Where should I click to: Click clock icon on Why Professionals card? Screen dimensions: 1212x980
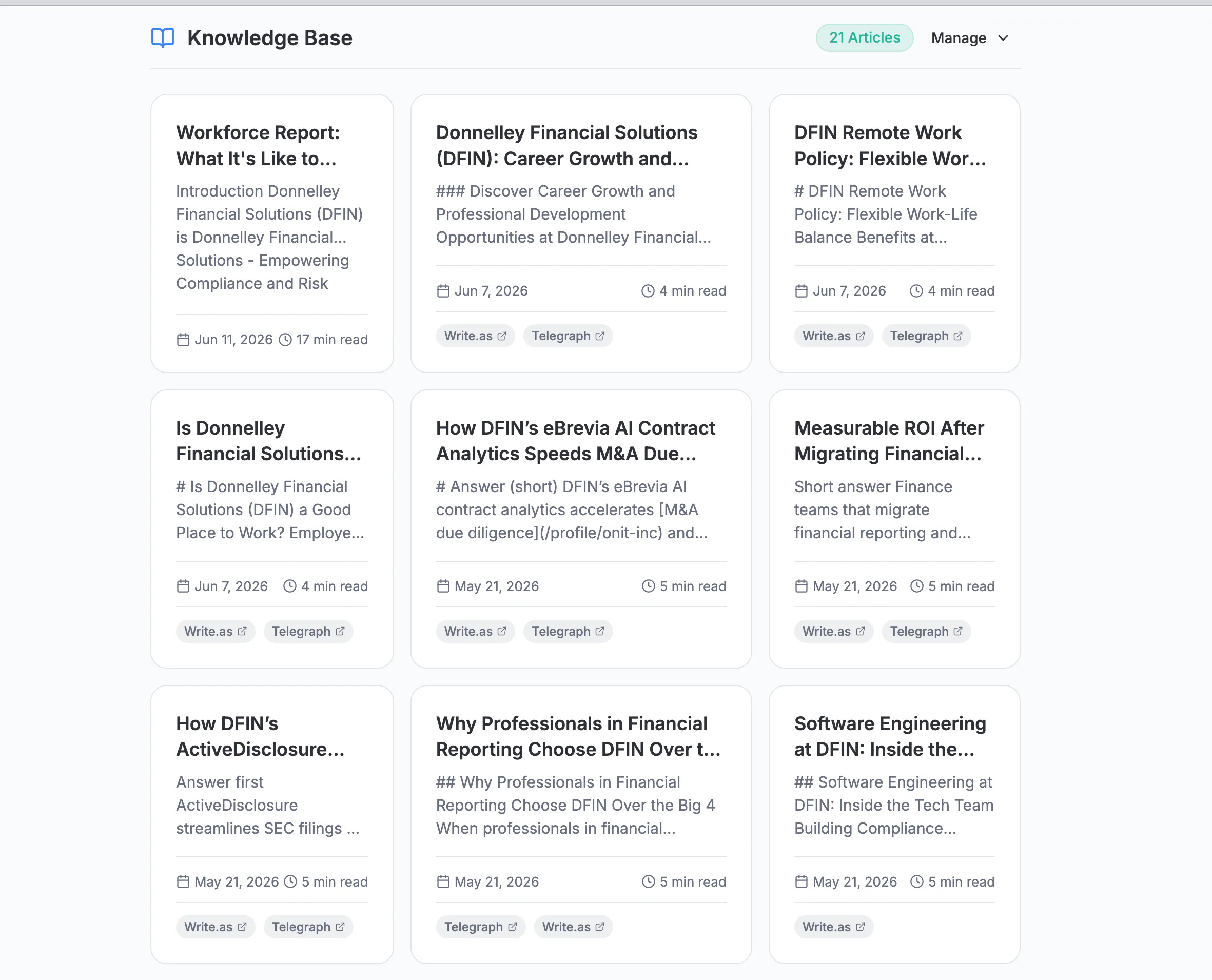pyautogui.click(x=649, y=882)
